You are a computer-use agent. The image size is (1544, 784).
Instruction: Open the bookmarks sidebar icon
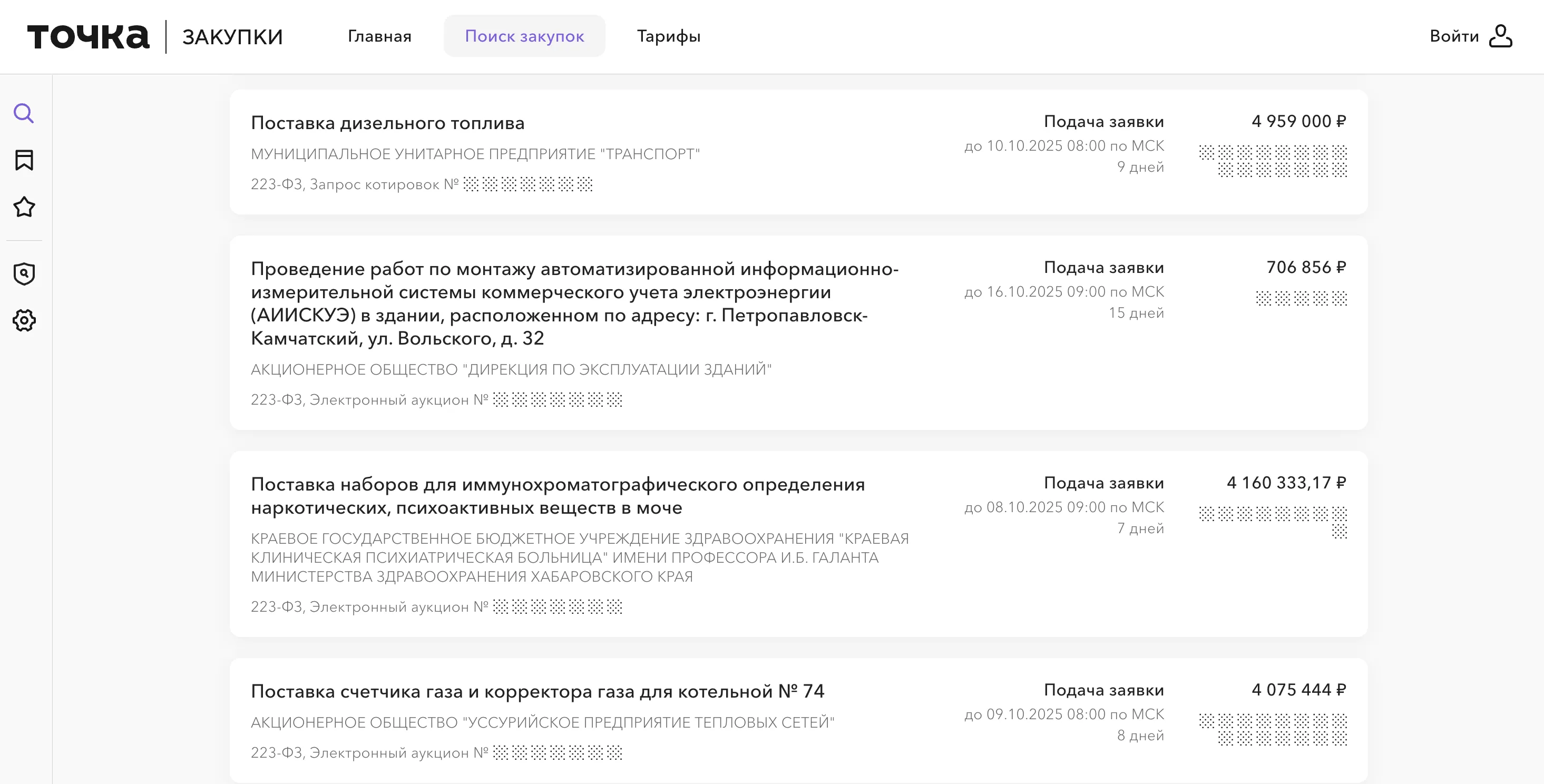click(24, 160)
